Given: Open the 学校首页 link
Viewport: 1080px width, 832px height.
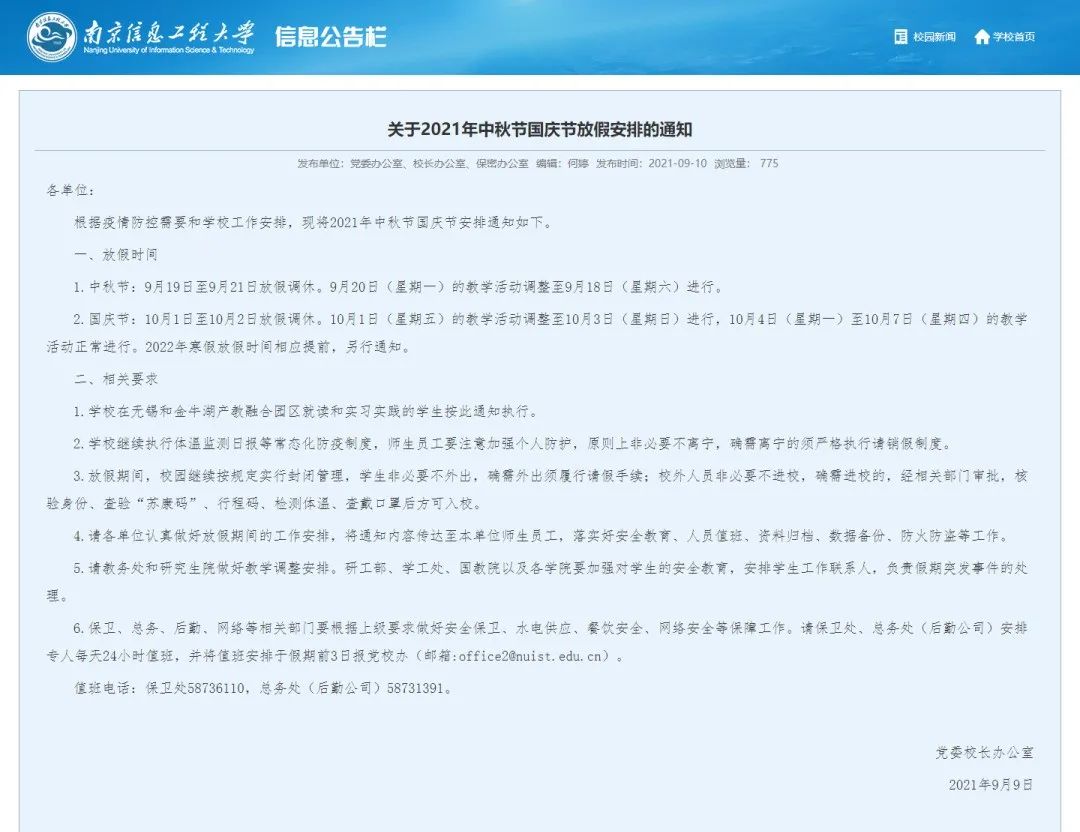Looking at the screenshot, I should (x=1012, y=37).
